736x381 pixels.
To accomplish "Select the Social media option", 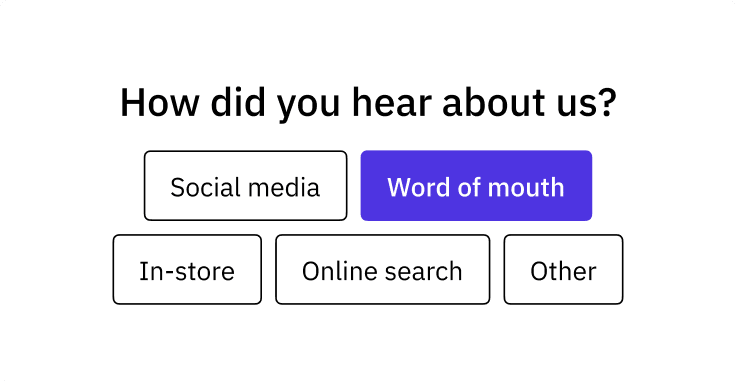I will tap(245, 185).
